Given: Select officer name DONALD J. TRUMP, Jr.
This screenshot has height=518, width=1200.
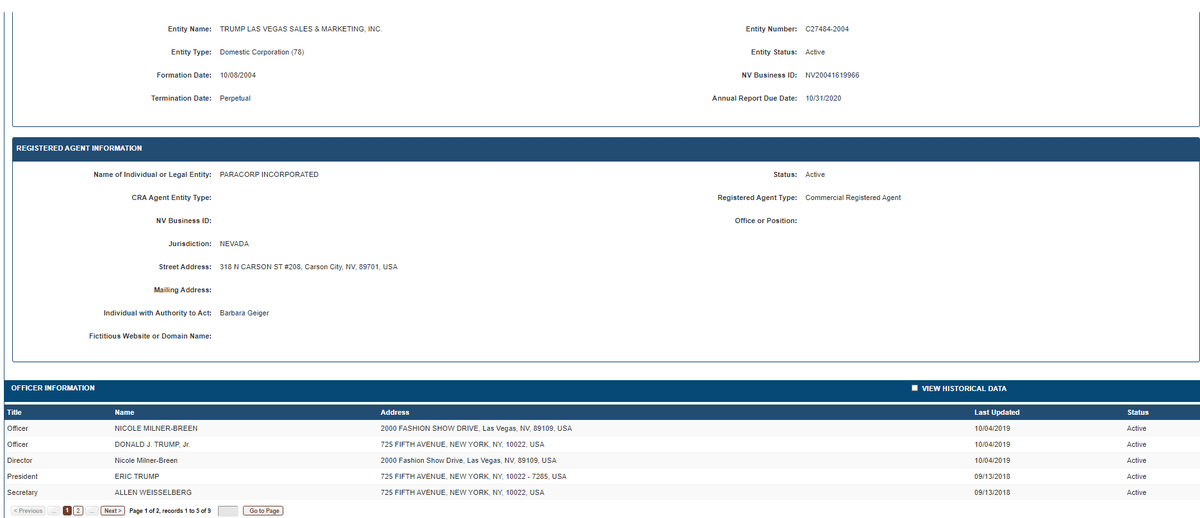Looking at the screenshot, I should 153,444.
